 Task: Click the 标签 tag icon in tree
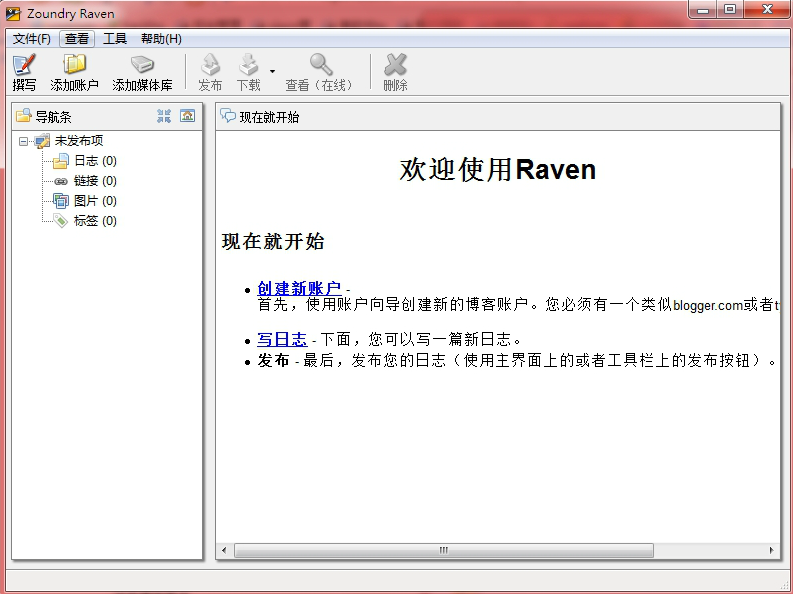pyautogui.click(x=61, y=221)
